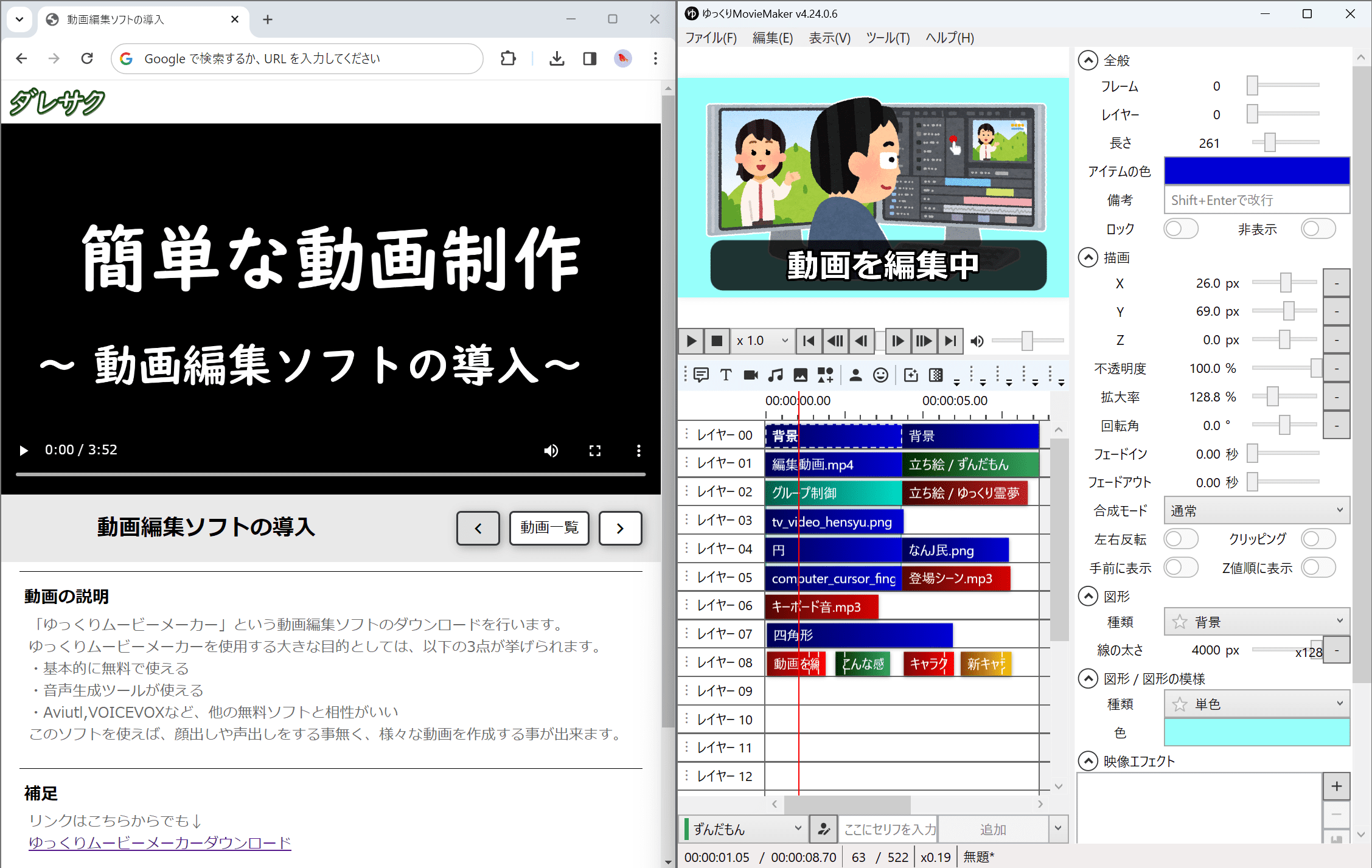Click the text item 'T' icon
Screen dimensions: 1372x868
point(726,375)
